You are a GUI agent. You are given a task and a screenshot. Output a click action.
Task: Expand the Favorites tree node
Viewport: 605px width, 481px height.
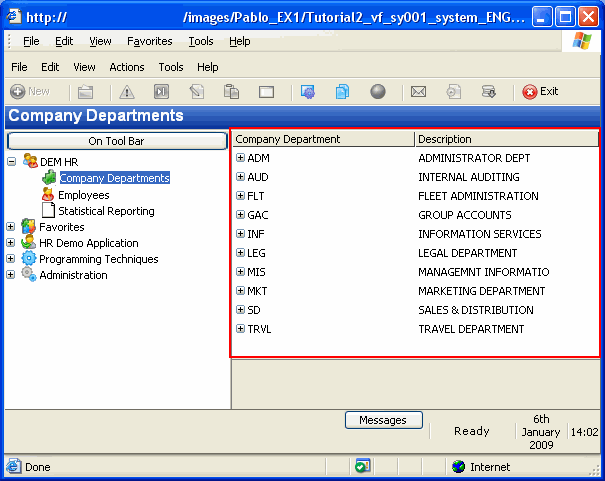click(11, 227)
